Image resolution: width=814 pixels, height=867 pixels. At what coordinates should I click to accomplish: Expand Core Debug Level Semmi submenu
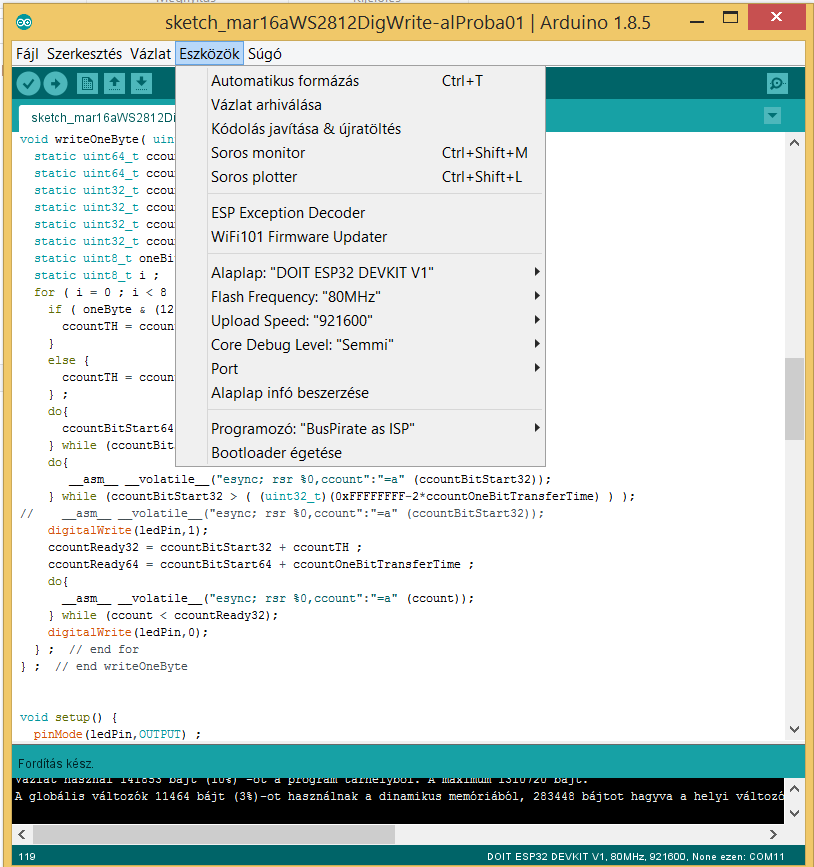pyautogui.click(x=360, y=345)
